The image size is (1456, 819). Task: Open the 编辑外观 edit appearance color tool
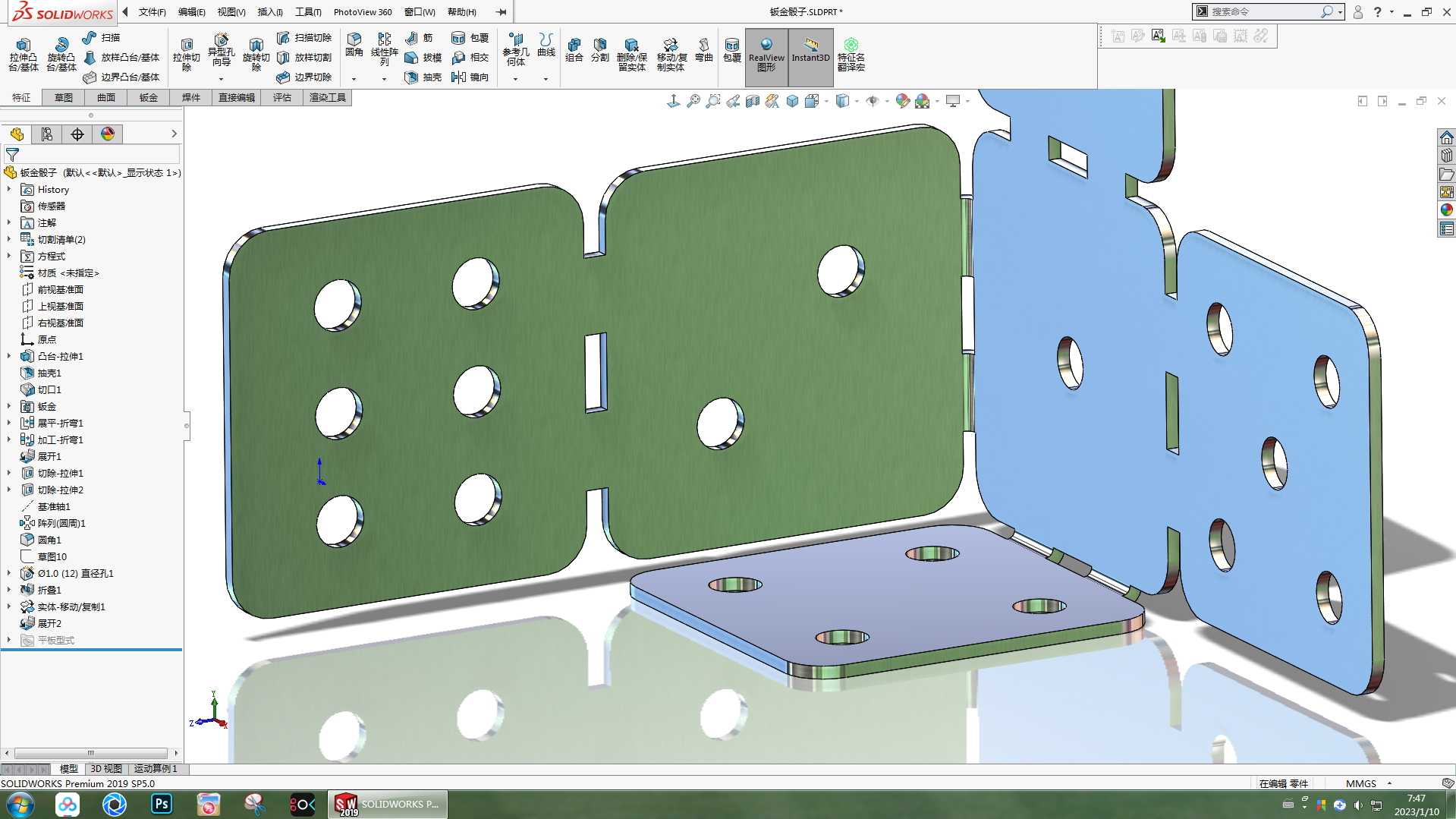point(902,101)
